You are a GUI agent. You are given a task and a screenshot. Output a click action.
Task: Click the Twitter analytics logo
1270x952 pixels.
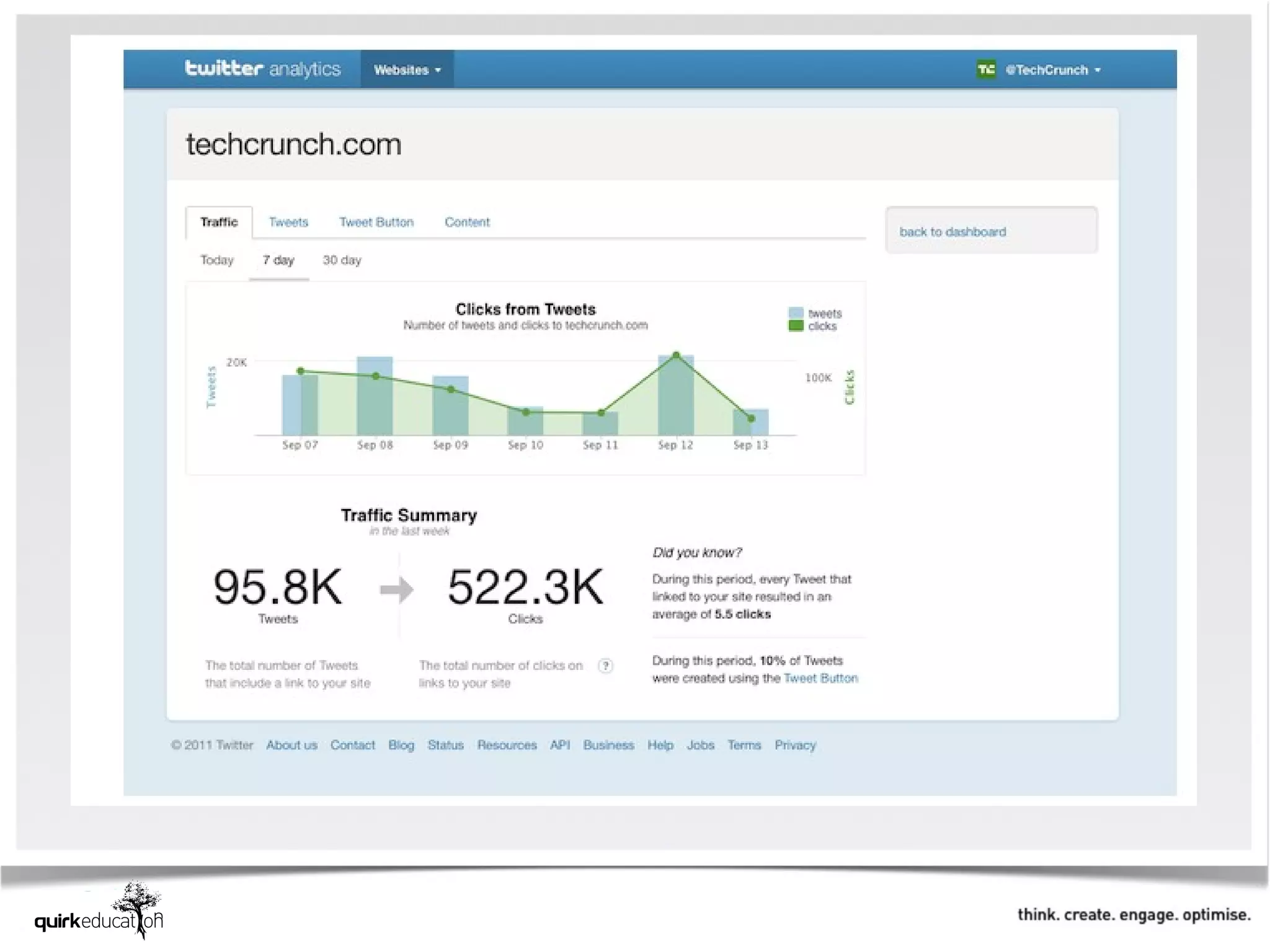(262, 69)
